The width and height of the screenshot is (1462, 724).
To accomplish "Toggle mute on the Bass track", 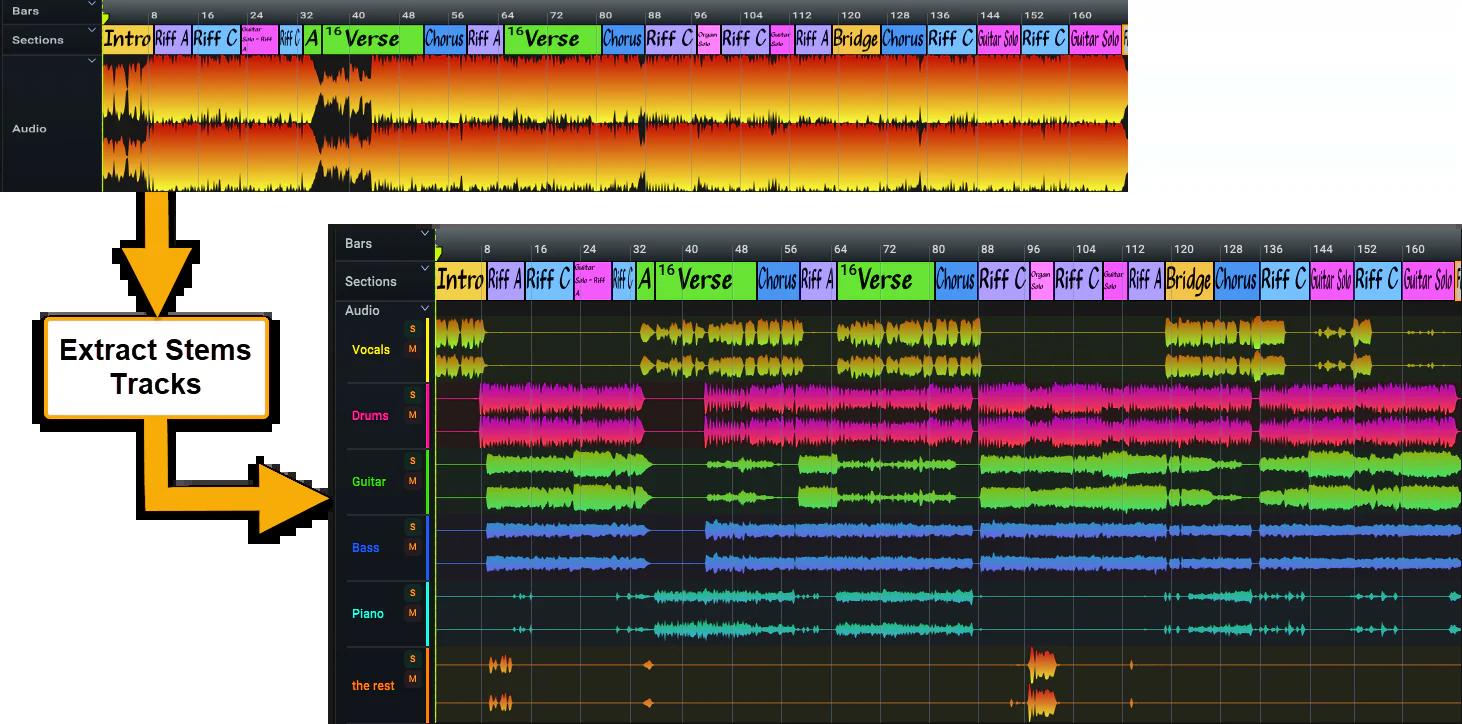I will coord(412,547).
